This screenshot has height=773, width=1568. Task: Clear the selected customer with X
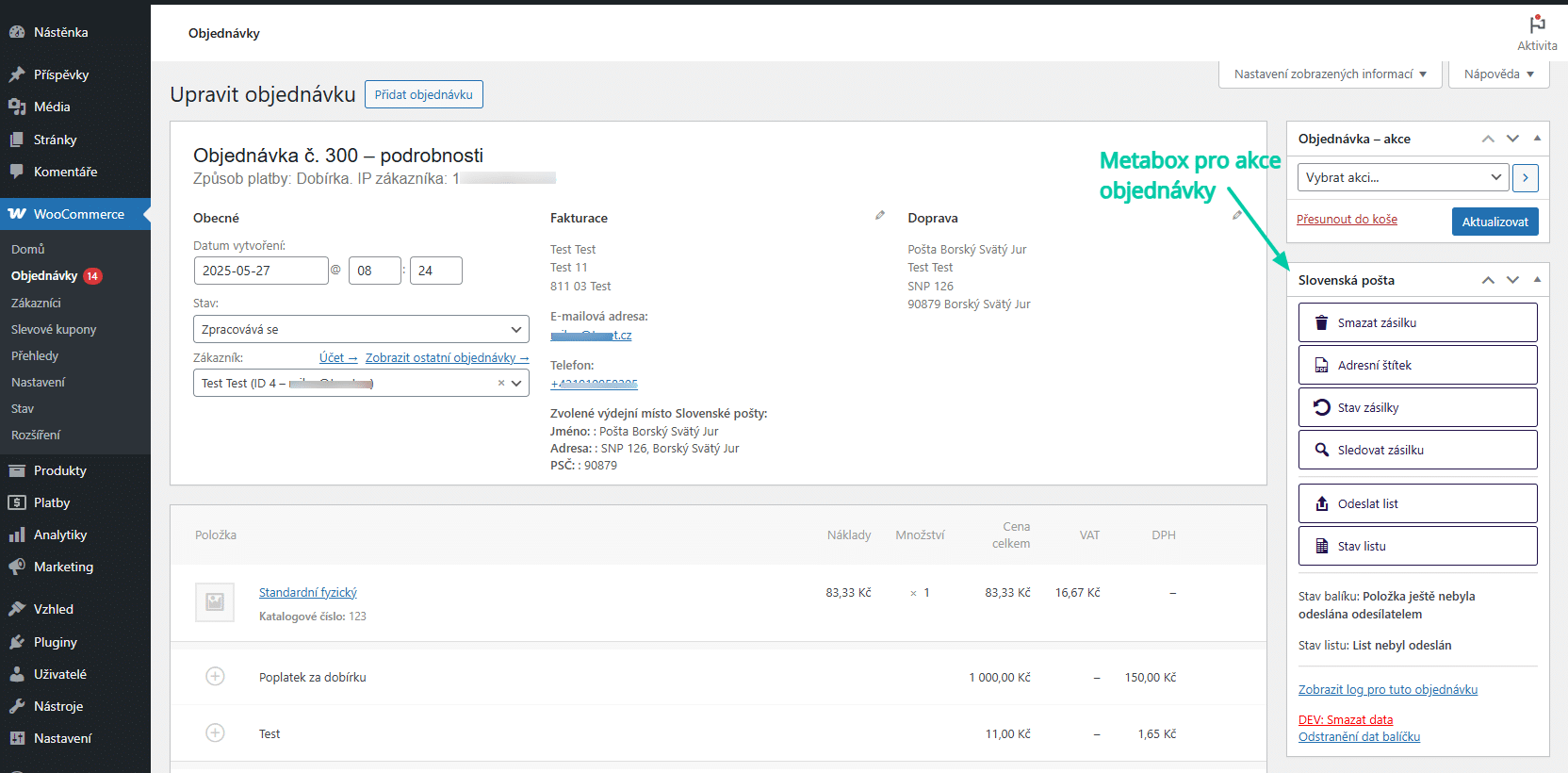[501, 383]
